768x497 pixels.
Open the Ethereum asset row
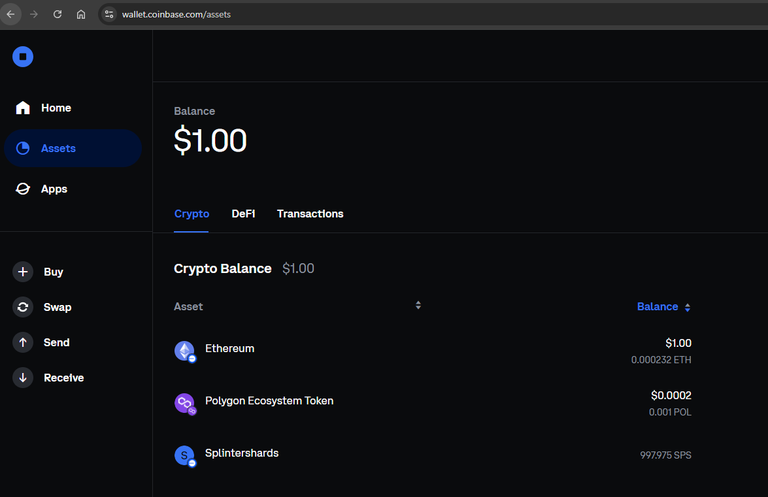[x=432, y=351]
